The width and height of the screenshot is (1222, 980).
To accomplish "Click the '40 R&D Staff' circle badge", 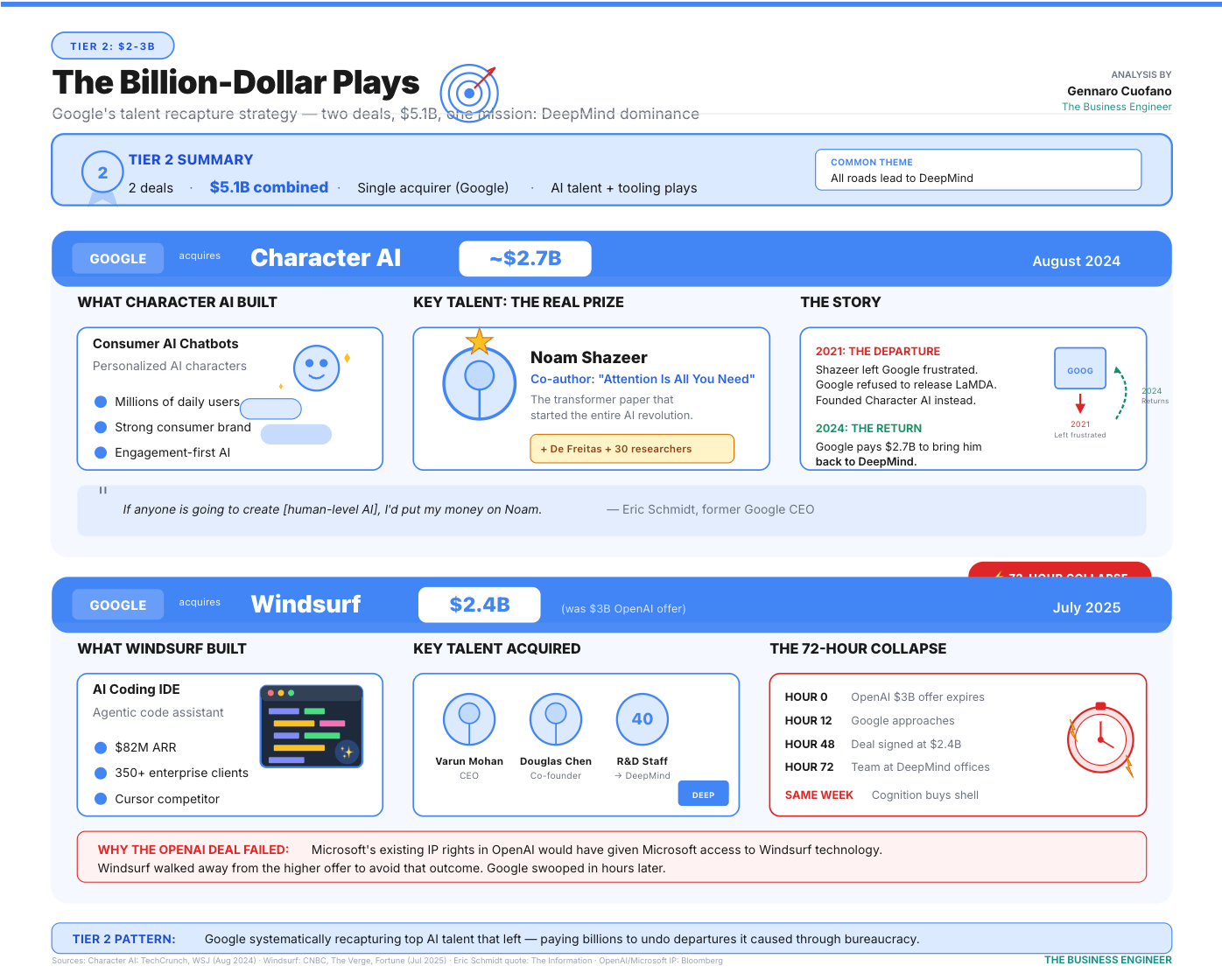I will point(642,717).
